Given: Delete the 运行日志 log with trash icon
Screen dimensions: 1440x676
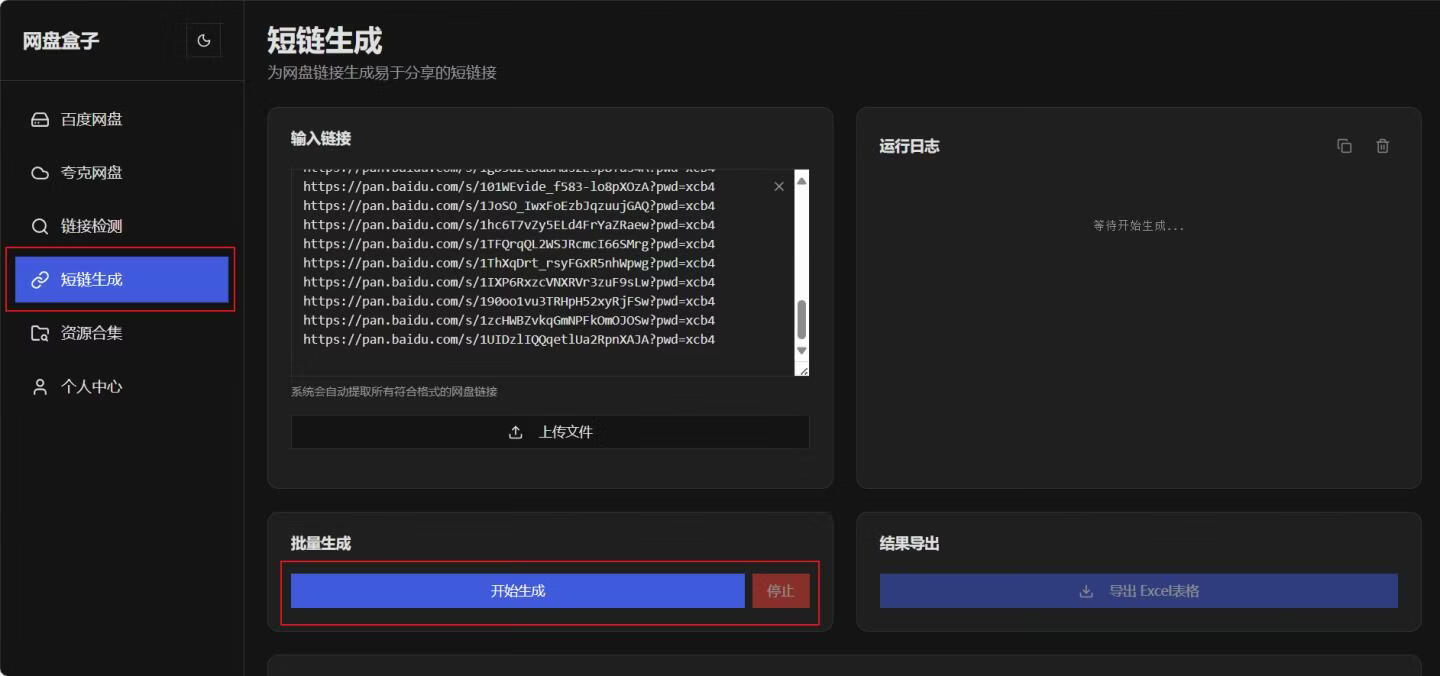Looking at the screenshot, I should 1382,146.
